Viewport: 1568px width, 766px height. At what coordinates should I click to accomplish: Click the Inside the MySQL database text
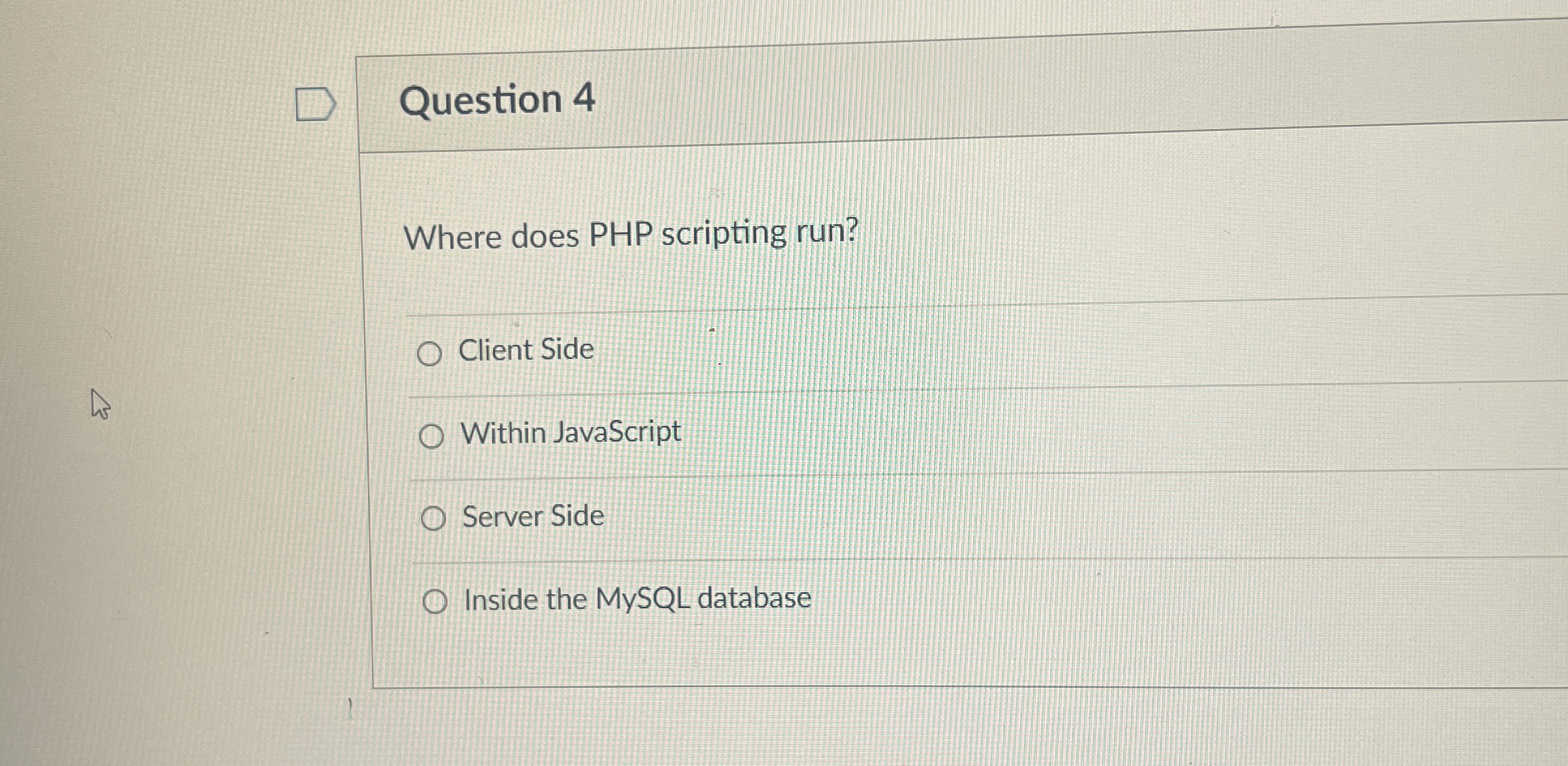click(636, 598)
